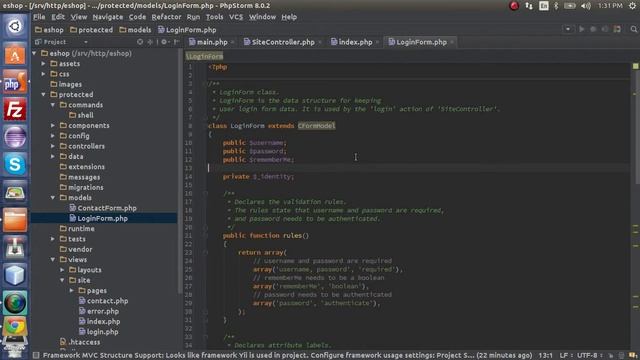
Task: Click protected breadcrumb in navigation bar
Action: coord(91,30)
